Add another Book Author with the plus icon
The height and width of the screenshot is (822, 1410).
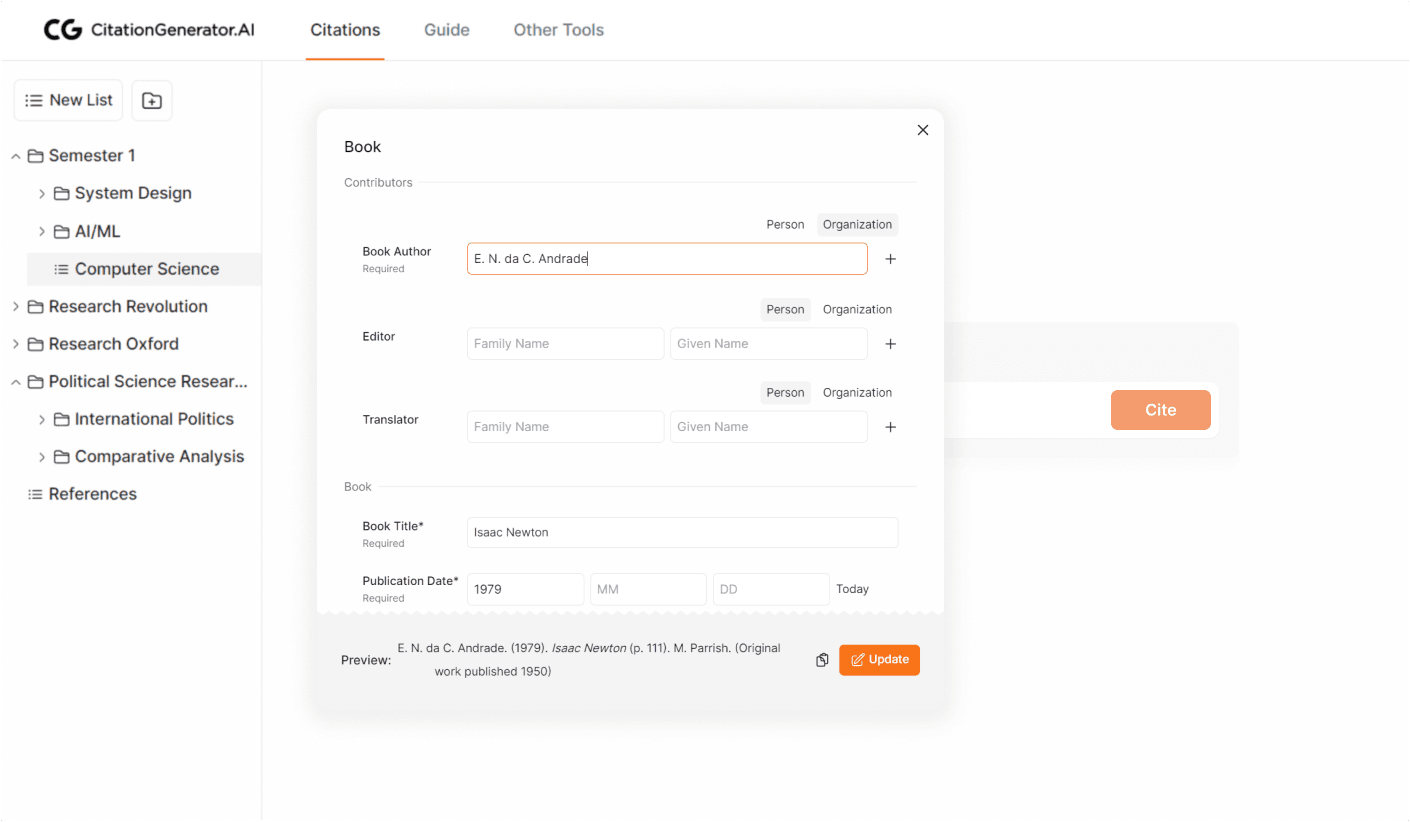[890, 258]
